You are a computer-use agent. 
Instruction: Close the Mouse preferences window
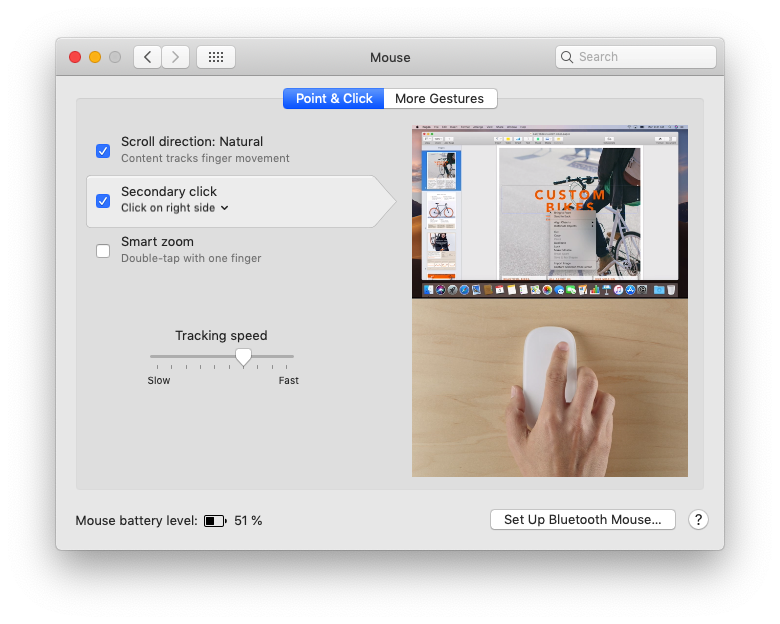[x=75, y=57]
